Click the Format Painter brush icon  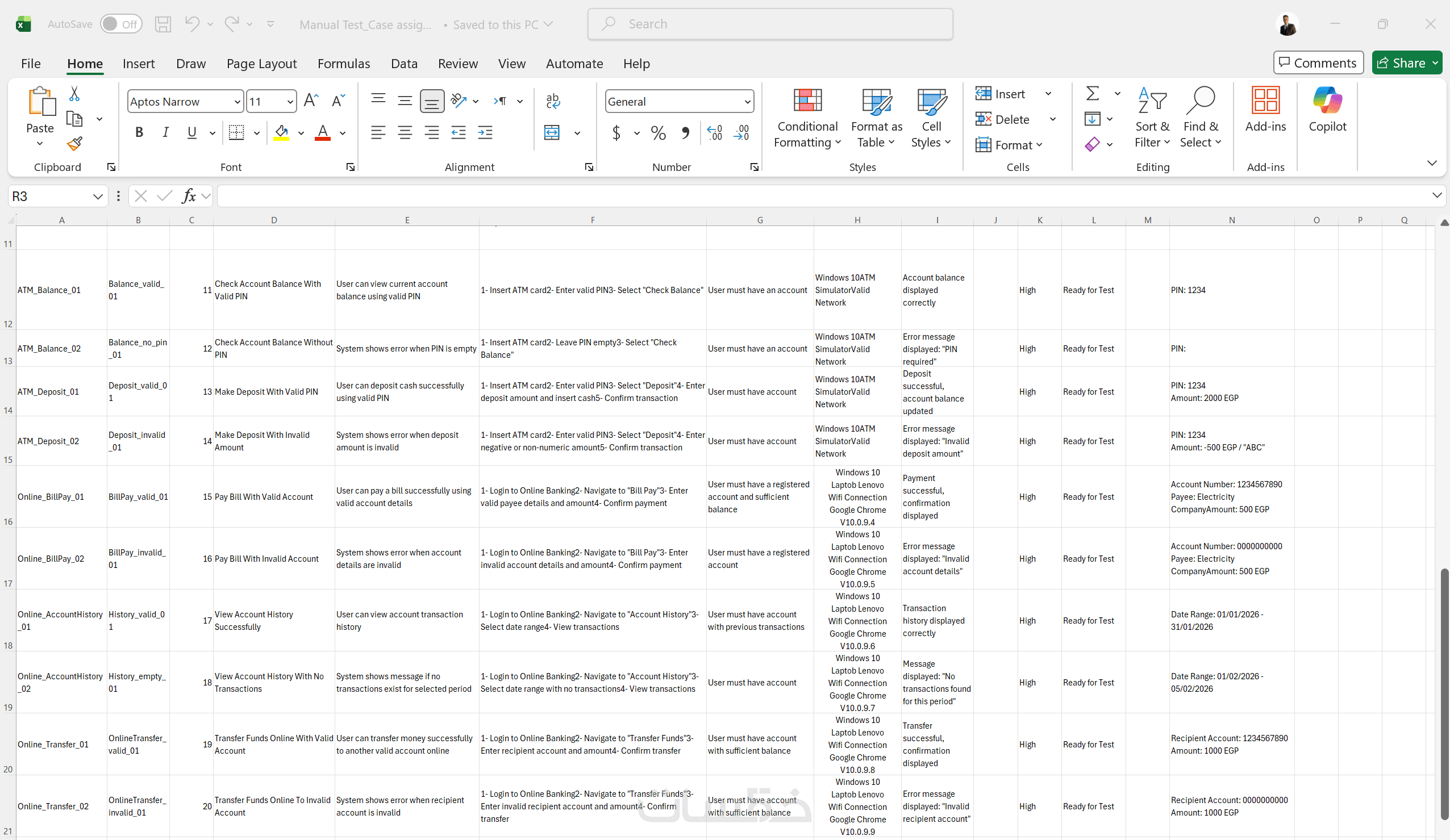click(x=74, y=143)
